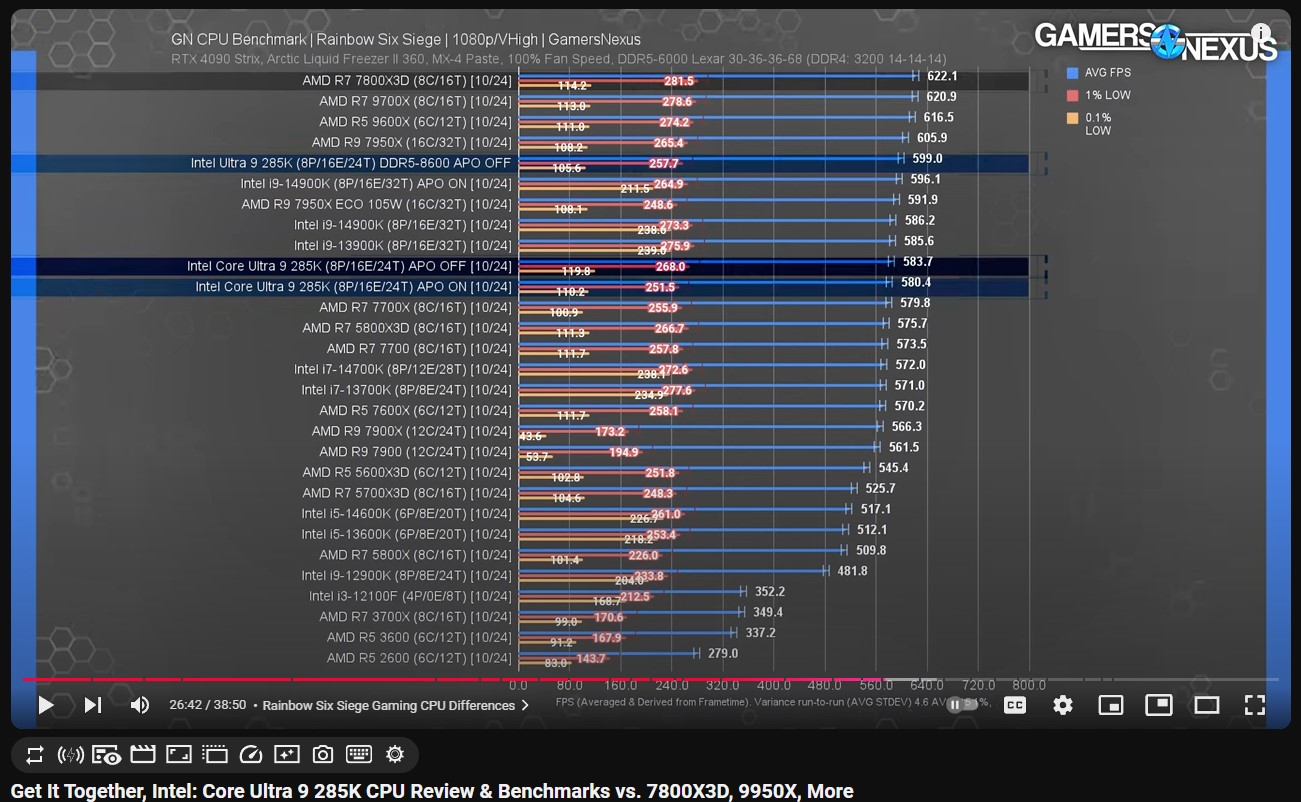
Task: Click the AMD R9 7950X ECO 105W label
Action: tap(377, 204)
